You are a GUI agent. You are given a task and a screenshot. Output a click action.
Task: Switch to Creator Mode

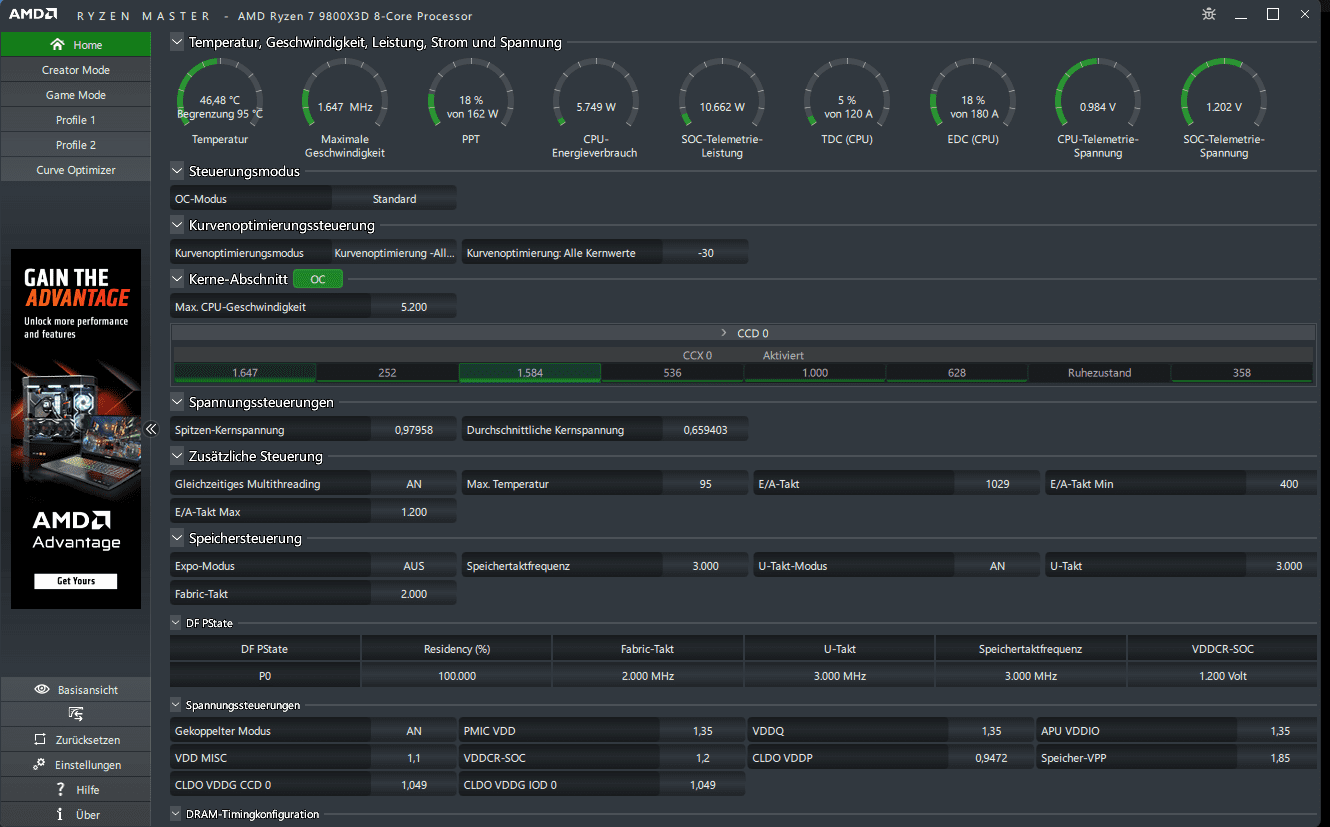76,70
